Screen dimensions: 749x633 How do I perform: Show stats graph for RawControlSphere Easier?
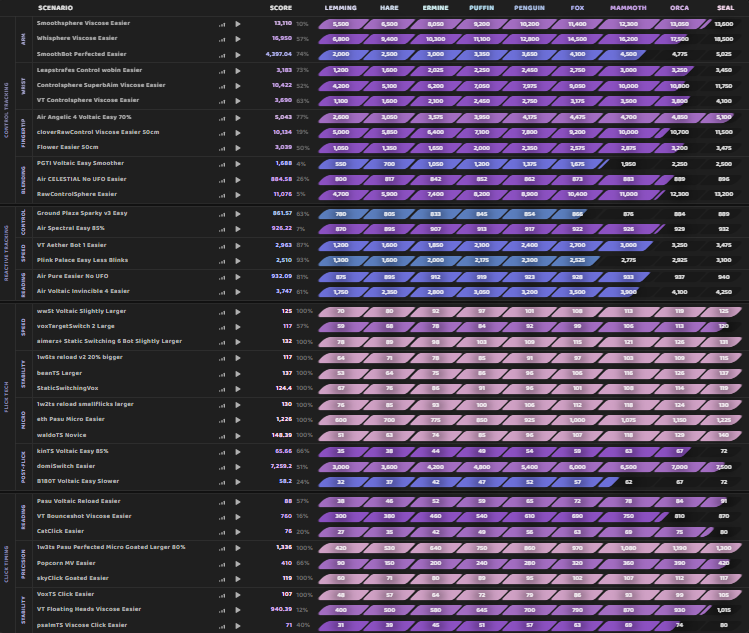coord(222,195)
